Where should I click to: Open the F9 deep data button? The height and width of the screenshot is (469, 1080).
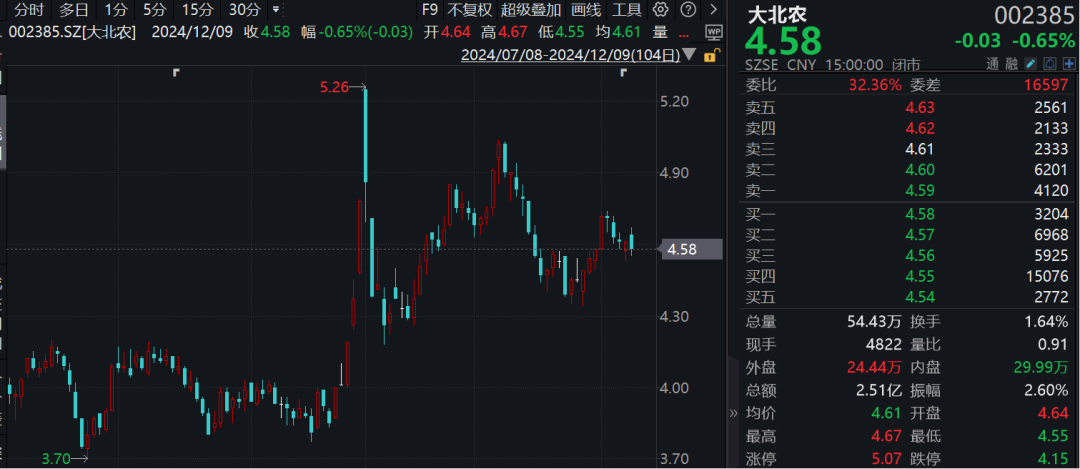tap(429, 10)
